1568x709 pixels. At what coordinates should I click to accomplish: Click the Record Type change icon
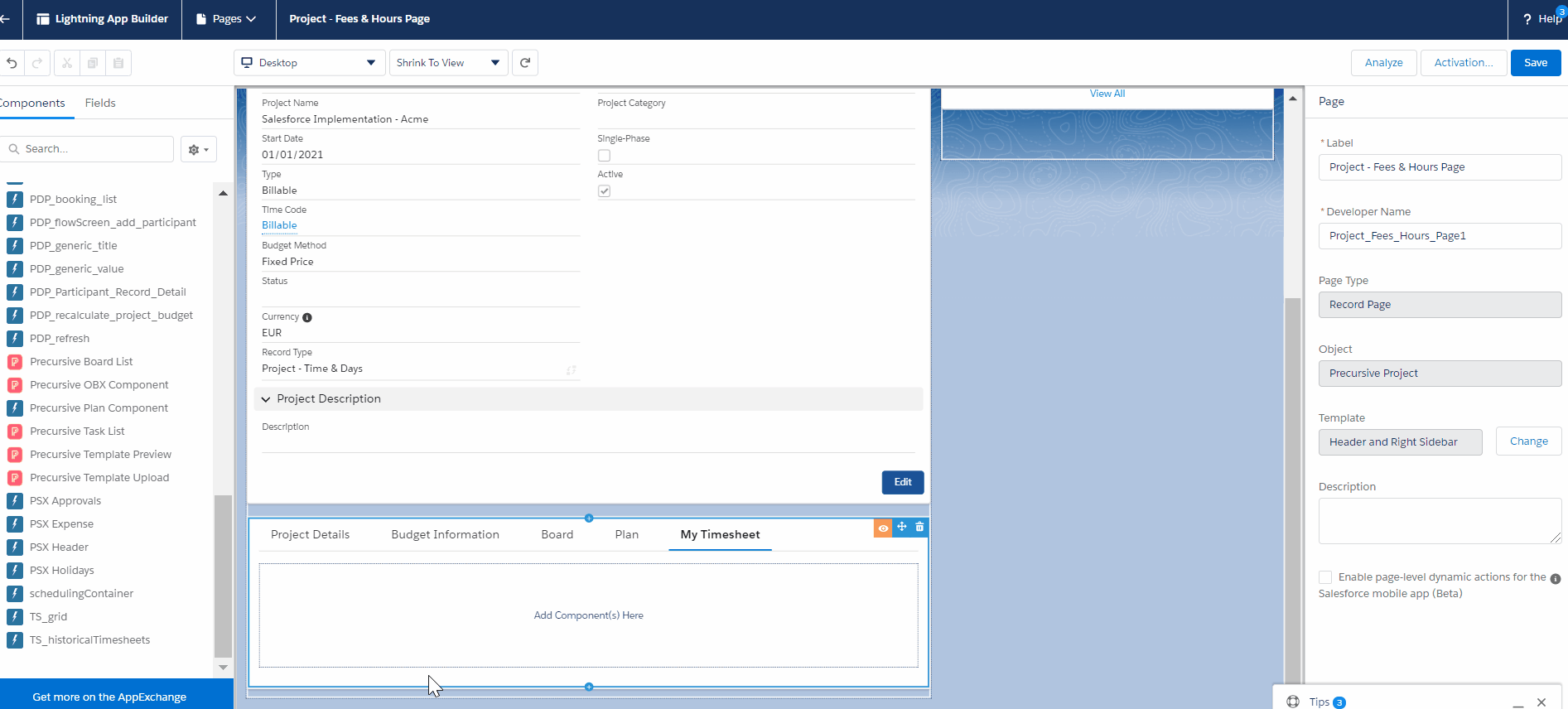[571, 370]
